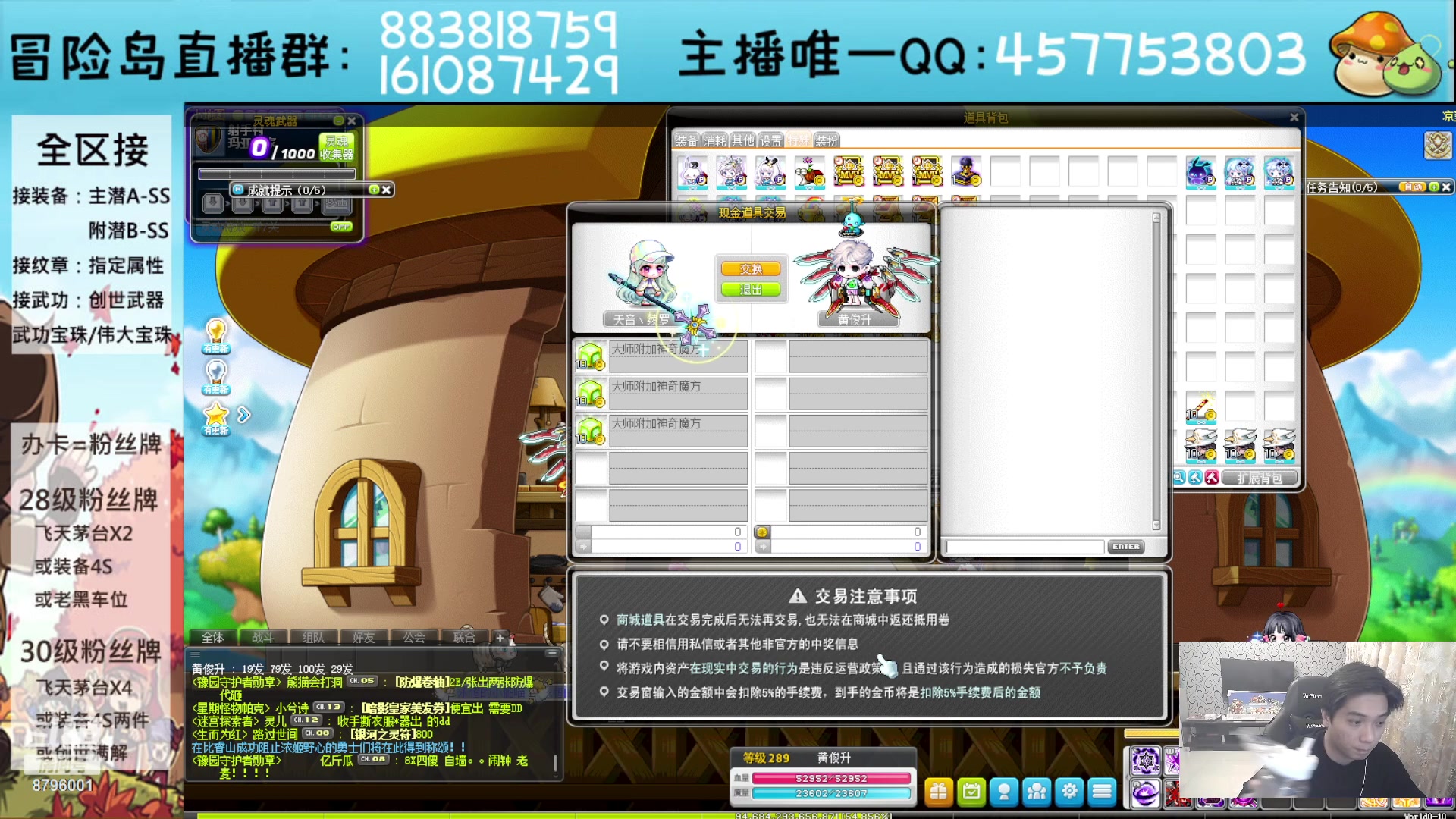Screen dimensions: 1456x819
Task: Select the third MVP ticket item
Action: pos(927,172)
